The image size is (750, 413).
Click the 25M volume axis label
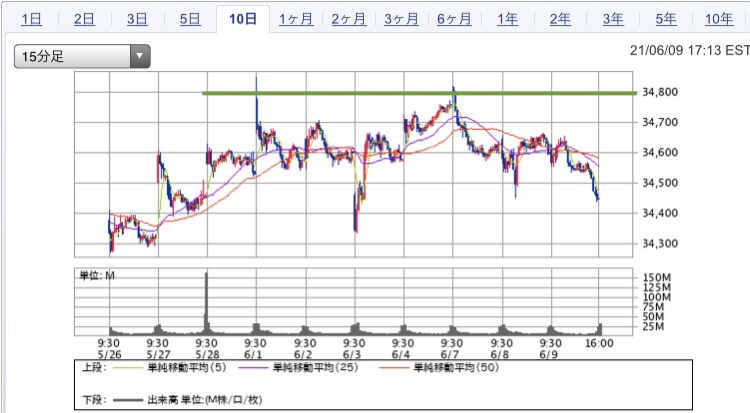(653, 326)
